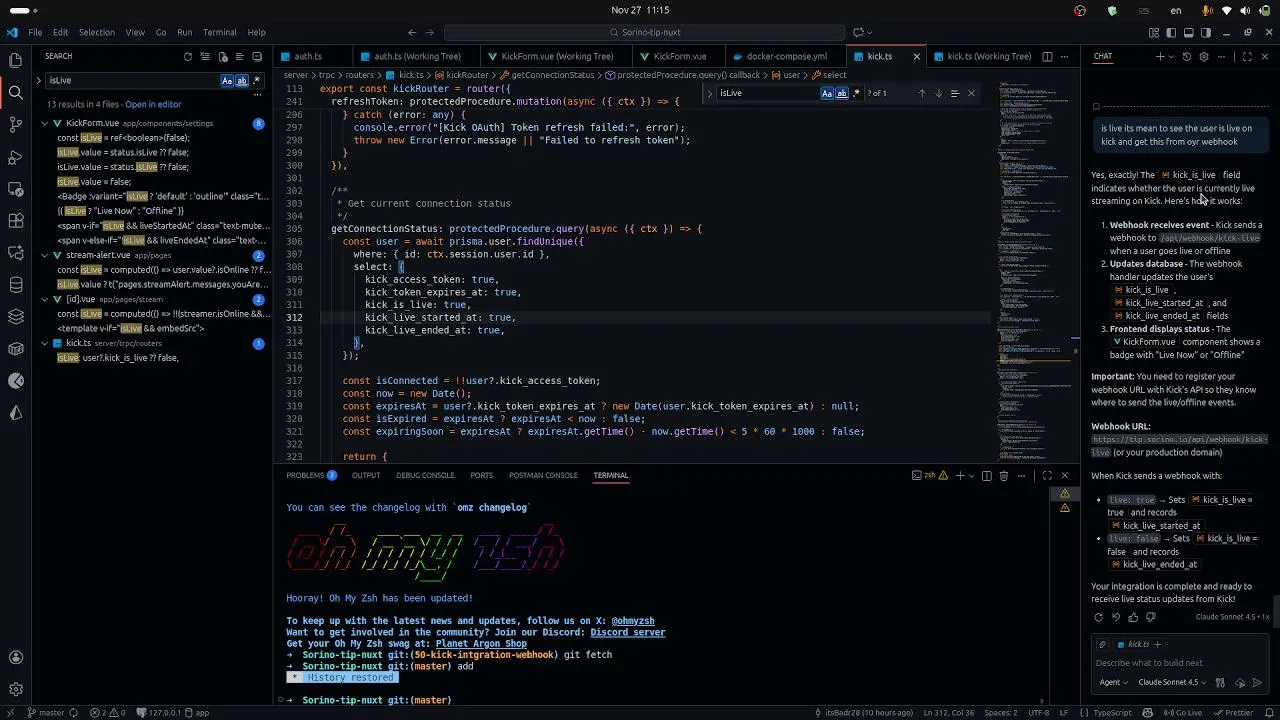Open Source Control view in activity bar
Viewport: 1280px width, 720px height.
point(15,125)
